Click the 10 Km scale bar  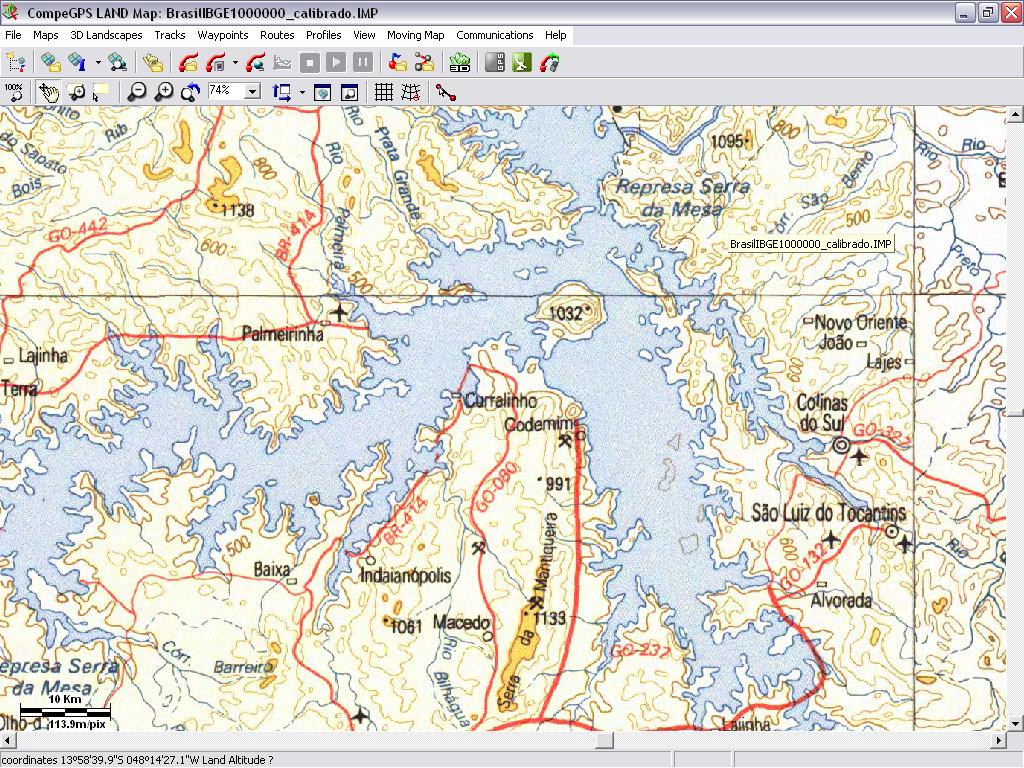click(65, 711)
